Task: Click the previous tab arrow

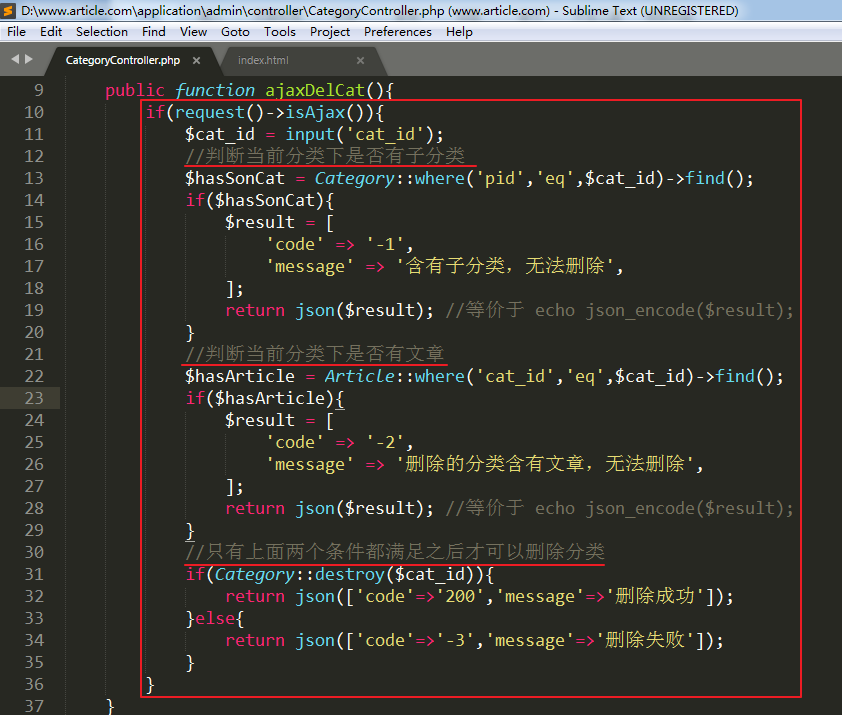Action: pos(15,59)
